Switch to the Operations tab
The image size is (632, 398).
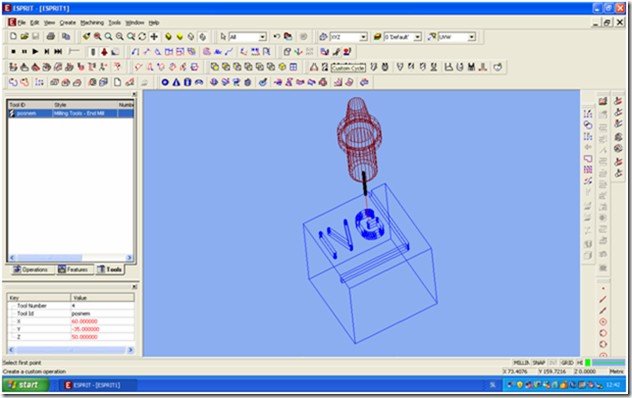coord(31,269)
